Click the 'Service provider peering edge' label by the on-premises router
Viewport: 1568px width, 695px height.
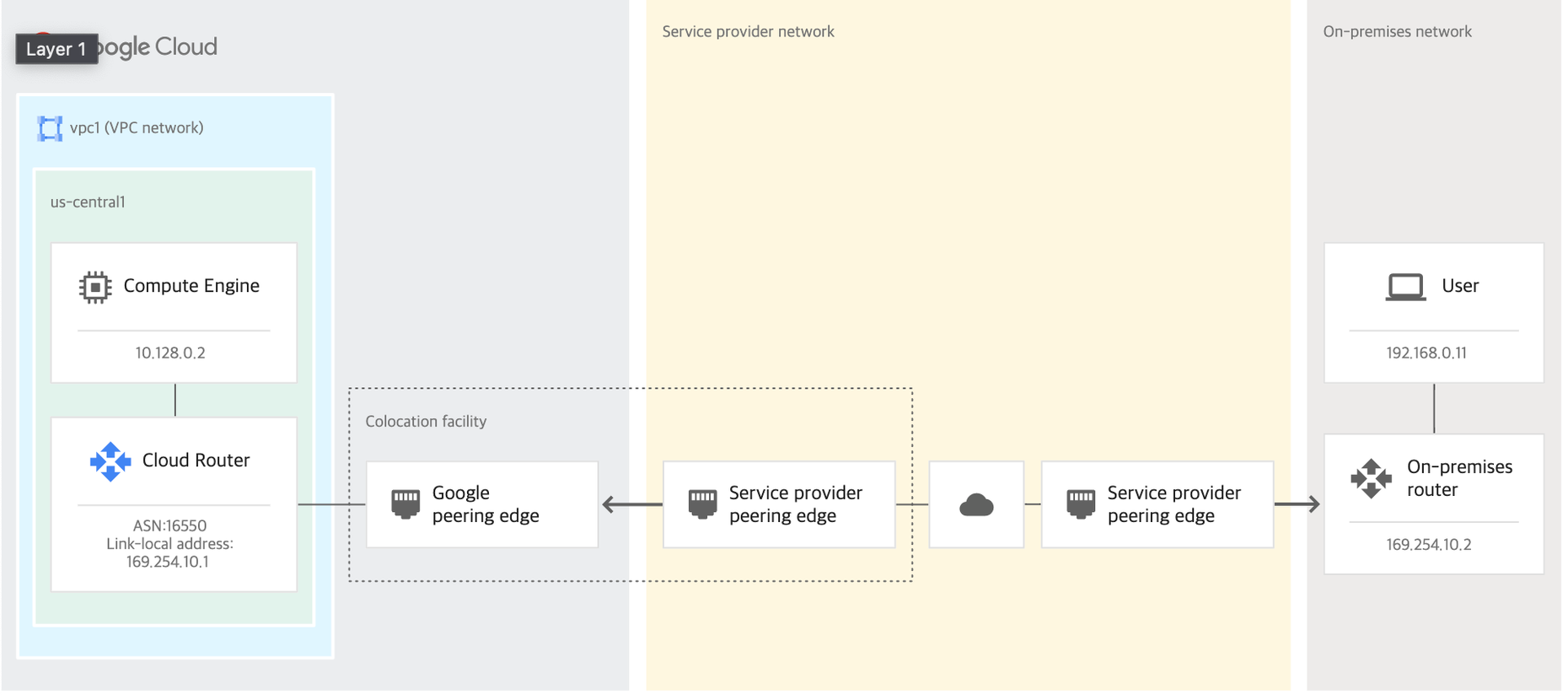[x=1174, y=504]
